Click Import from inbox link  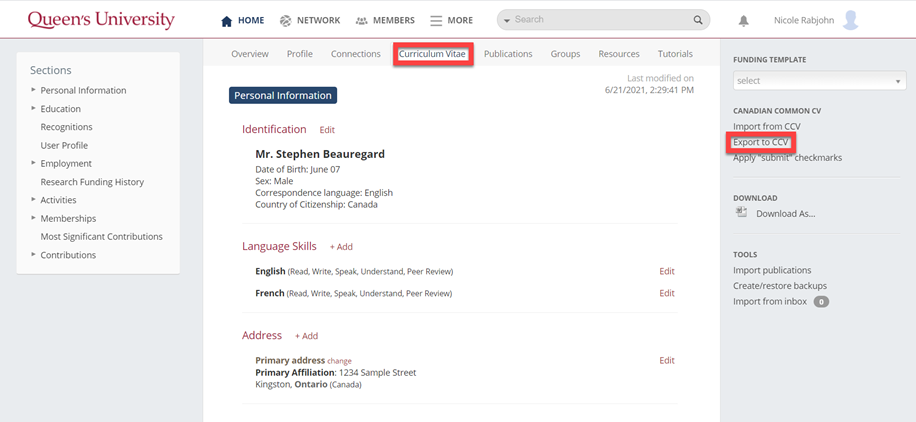coord(770,301)
